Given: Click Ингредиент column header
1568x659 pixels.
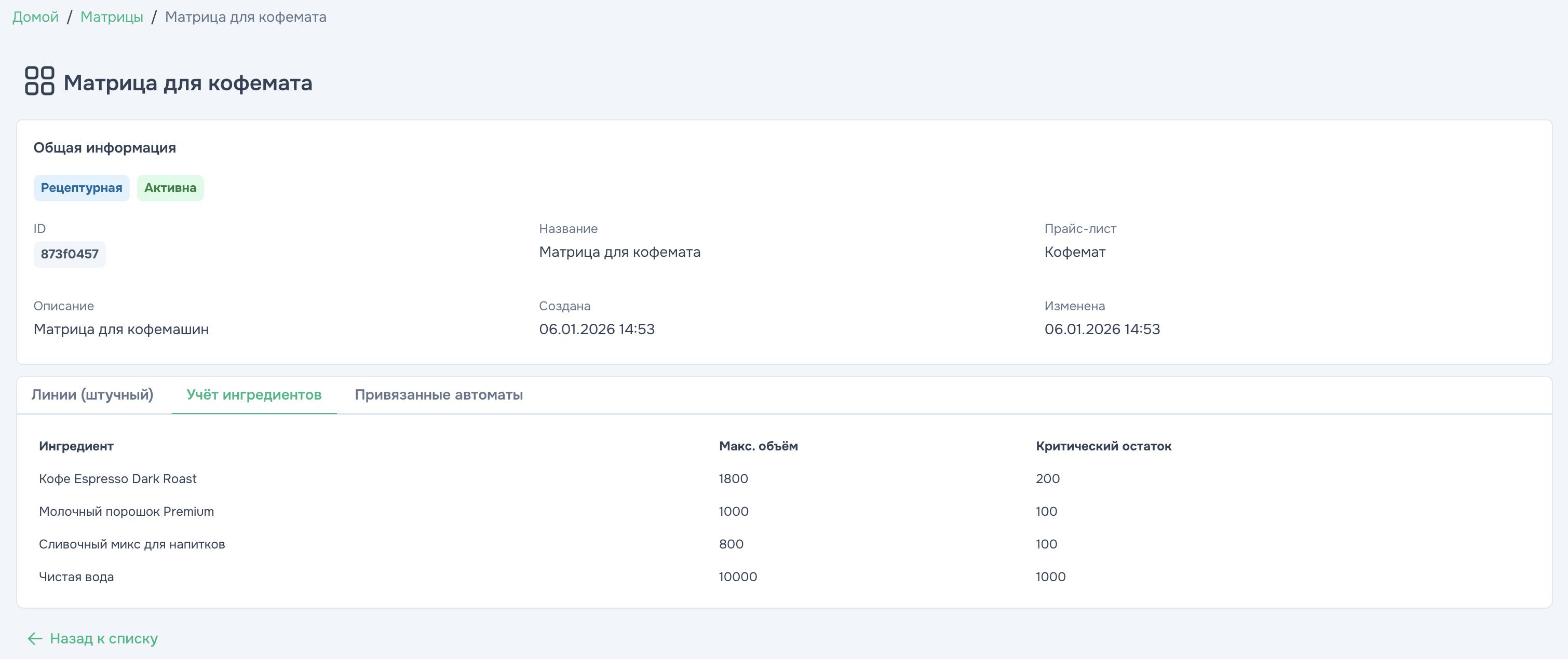Looking at the screenshot, I should 76,446.
